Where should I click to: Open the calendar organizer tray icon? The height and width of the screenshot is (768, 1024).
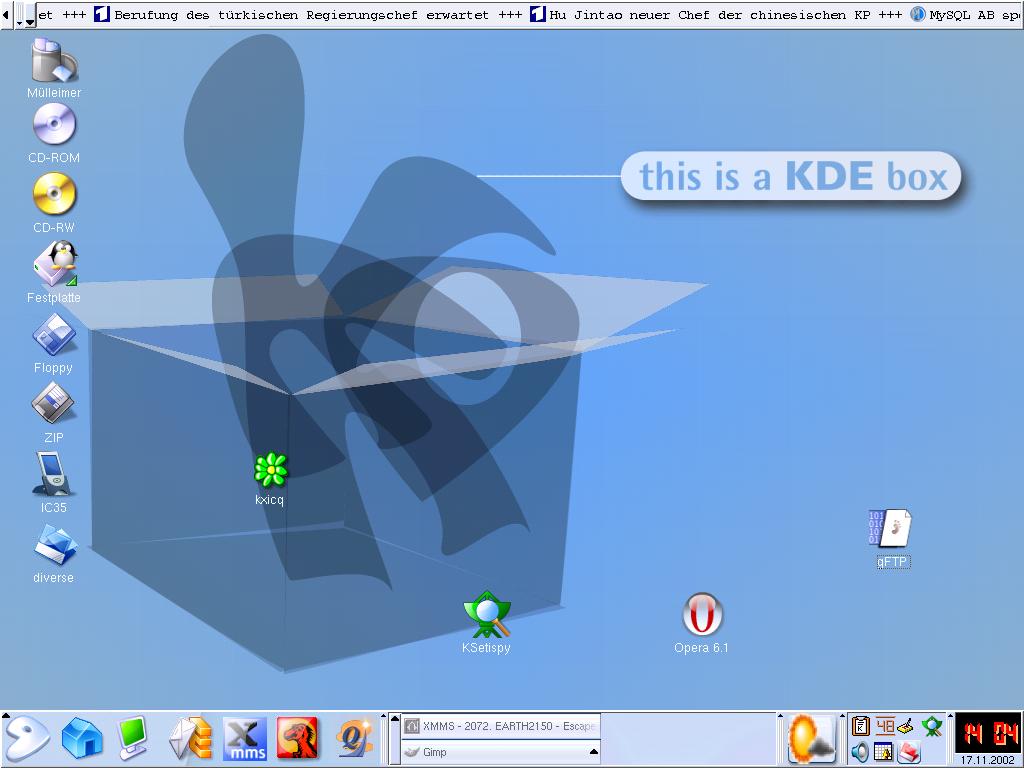pyautogui.click(x=883, y=752)
